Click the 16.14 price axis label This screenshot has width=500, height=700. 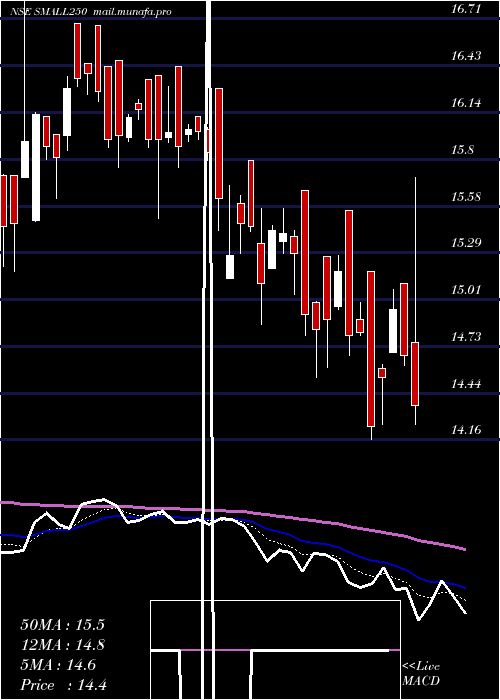[466, 103]
